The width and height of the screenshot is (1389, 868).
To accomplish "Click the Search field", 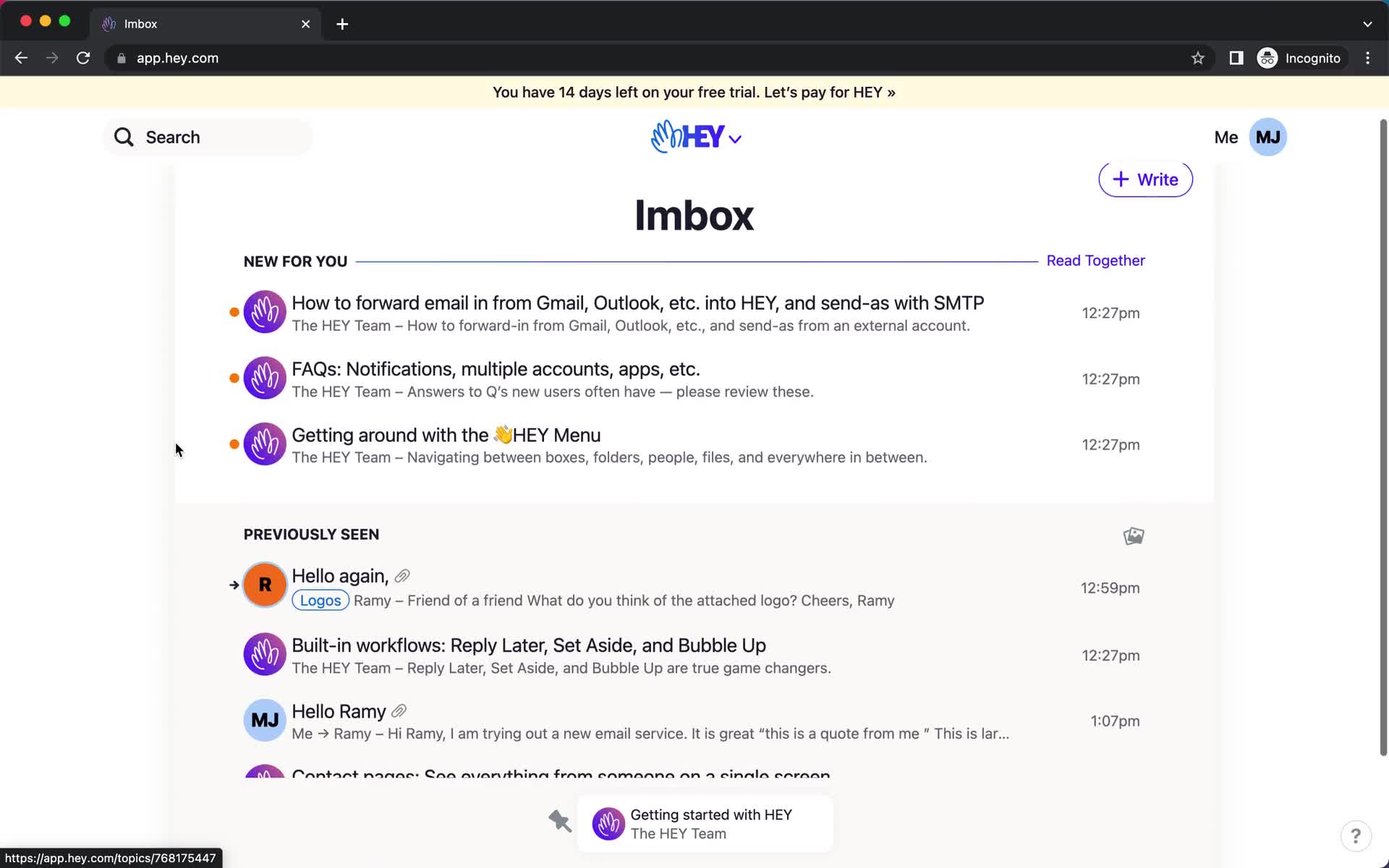I will tap(208, 137).
